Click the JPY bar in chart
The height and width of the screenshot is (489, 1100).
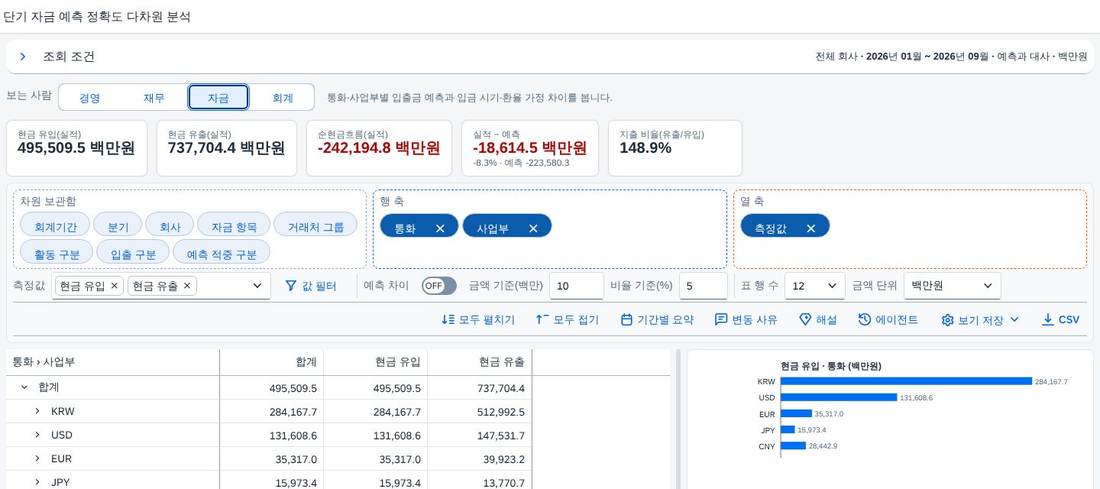pyautogui.click(x=788, y=429)
